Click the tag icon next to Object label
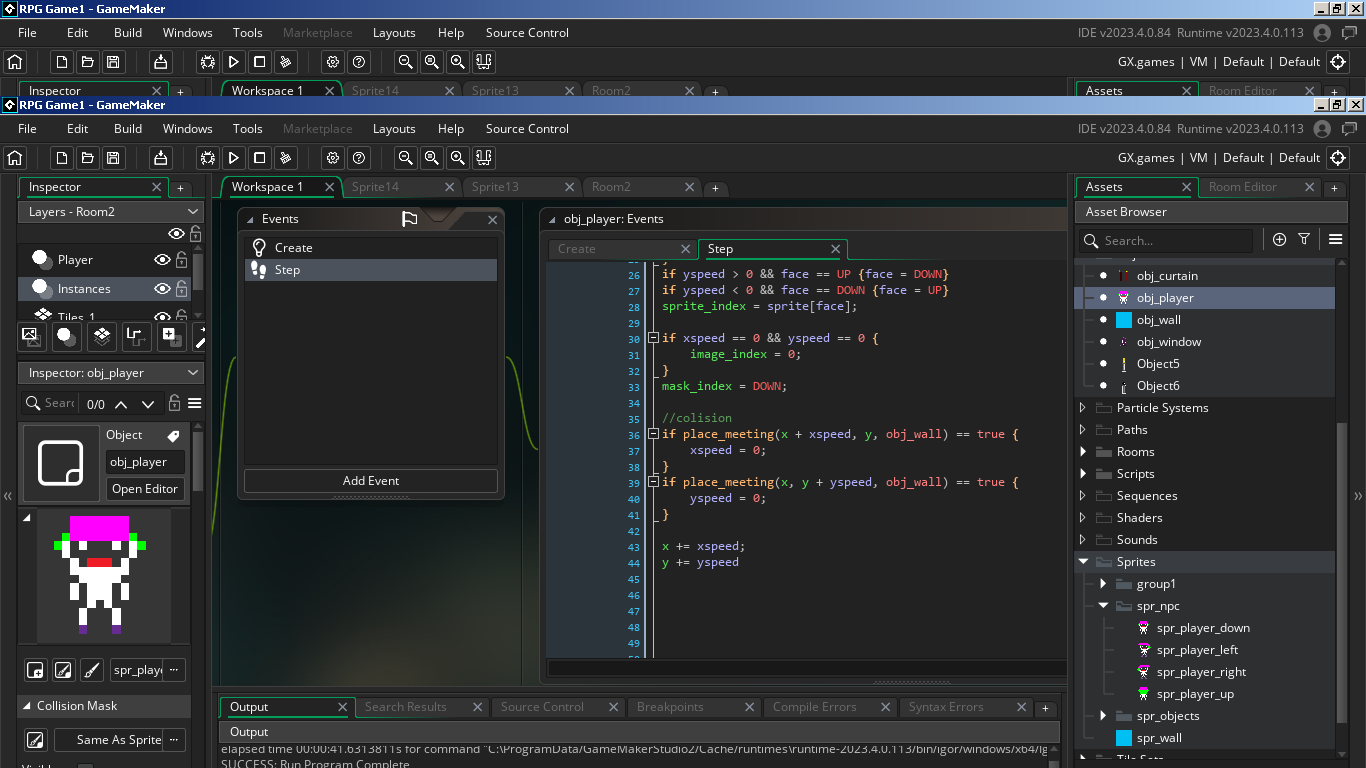The width and height of the screenshot is (1366, 768). tap(173, 436)
